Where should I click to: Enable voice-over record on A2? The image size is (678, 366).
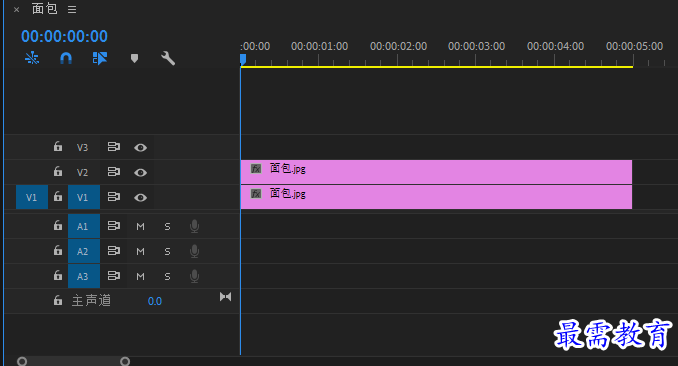pos(195,251)
